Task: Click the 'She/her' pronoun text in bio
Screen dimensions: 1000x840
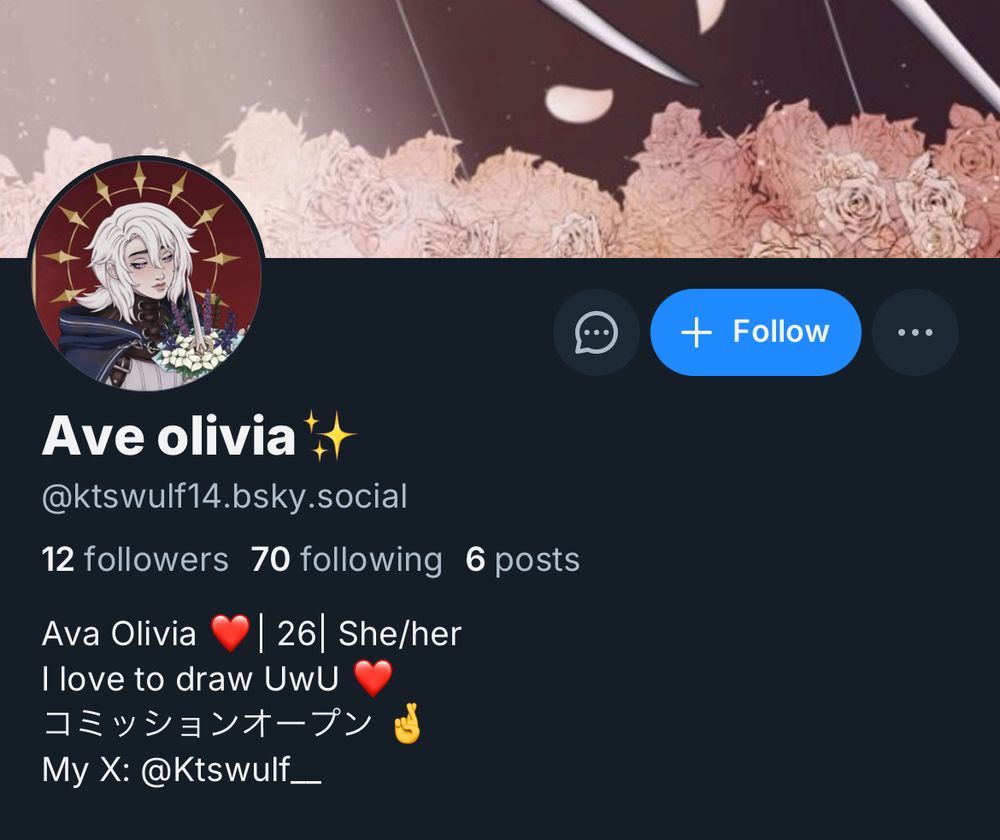Action: click(400, 634)
